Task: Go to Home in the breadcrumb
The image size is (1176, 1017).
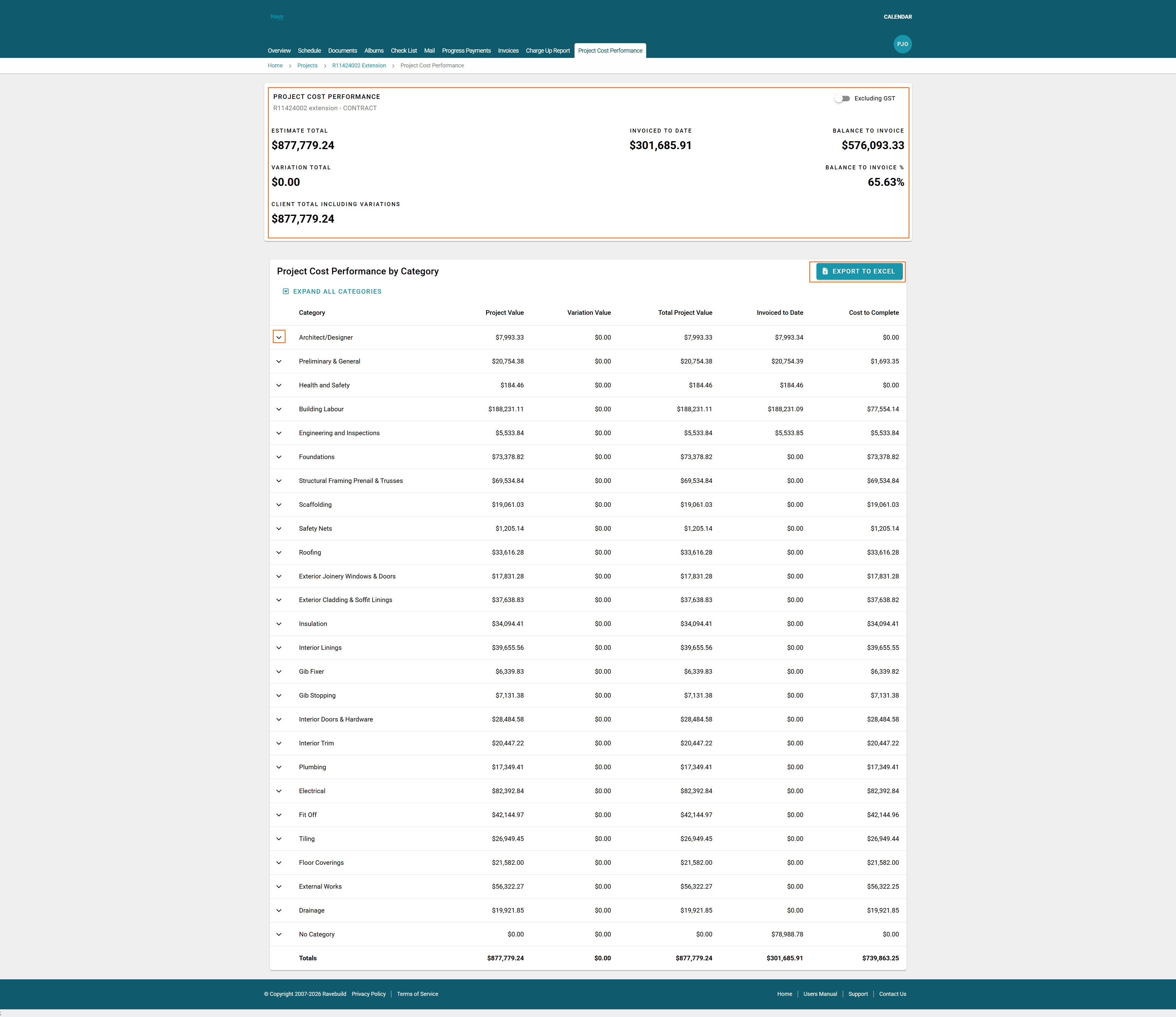Action: pos(275,66)
